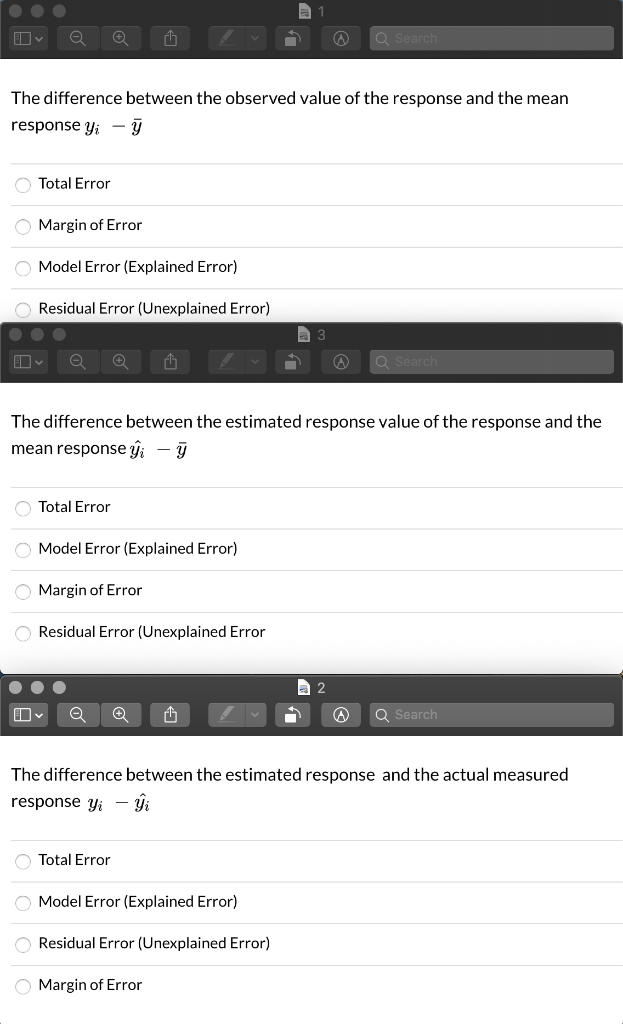
Task: Select Total Error in window 3
Action: tap(23, 508)
